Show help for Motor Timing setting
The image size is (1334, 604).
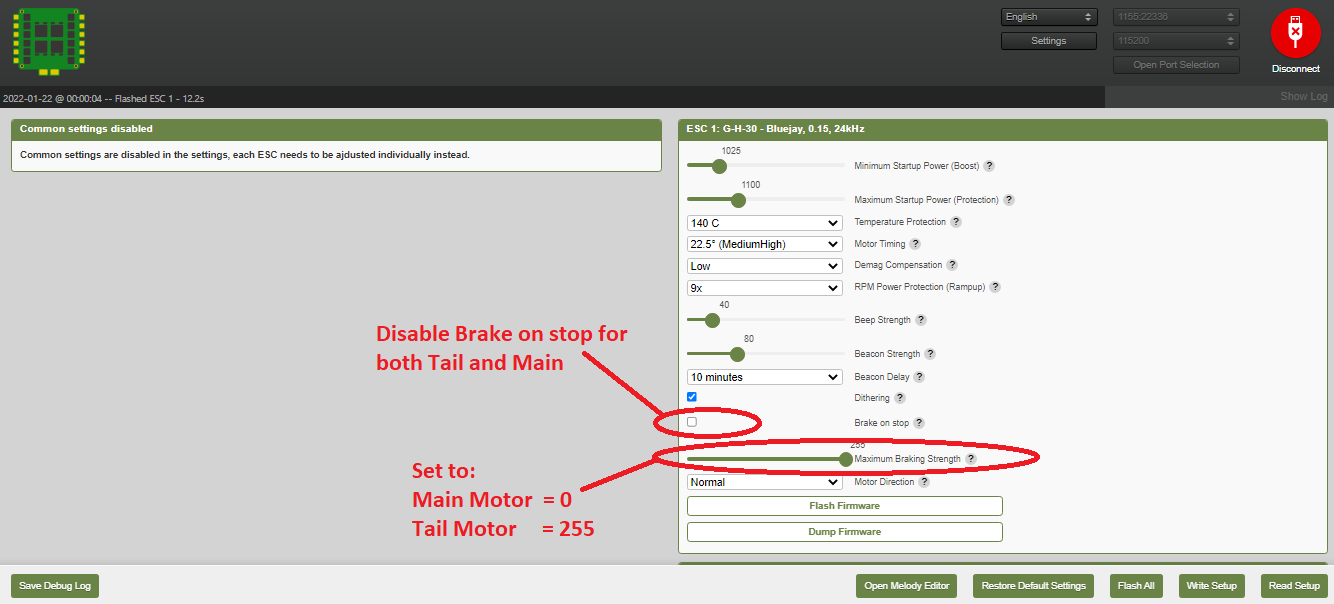[914, 244]
